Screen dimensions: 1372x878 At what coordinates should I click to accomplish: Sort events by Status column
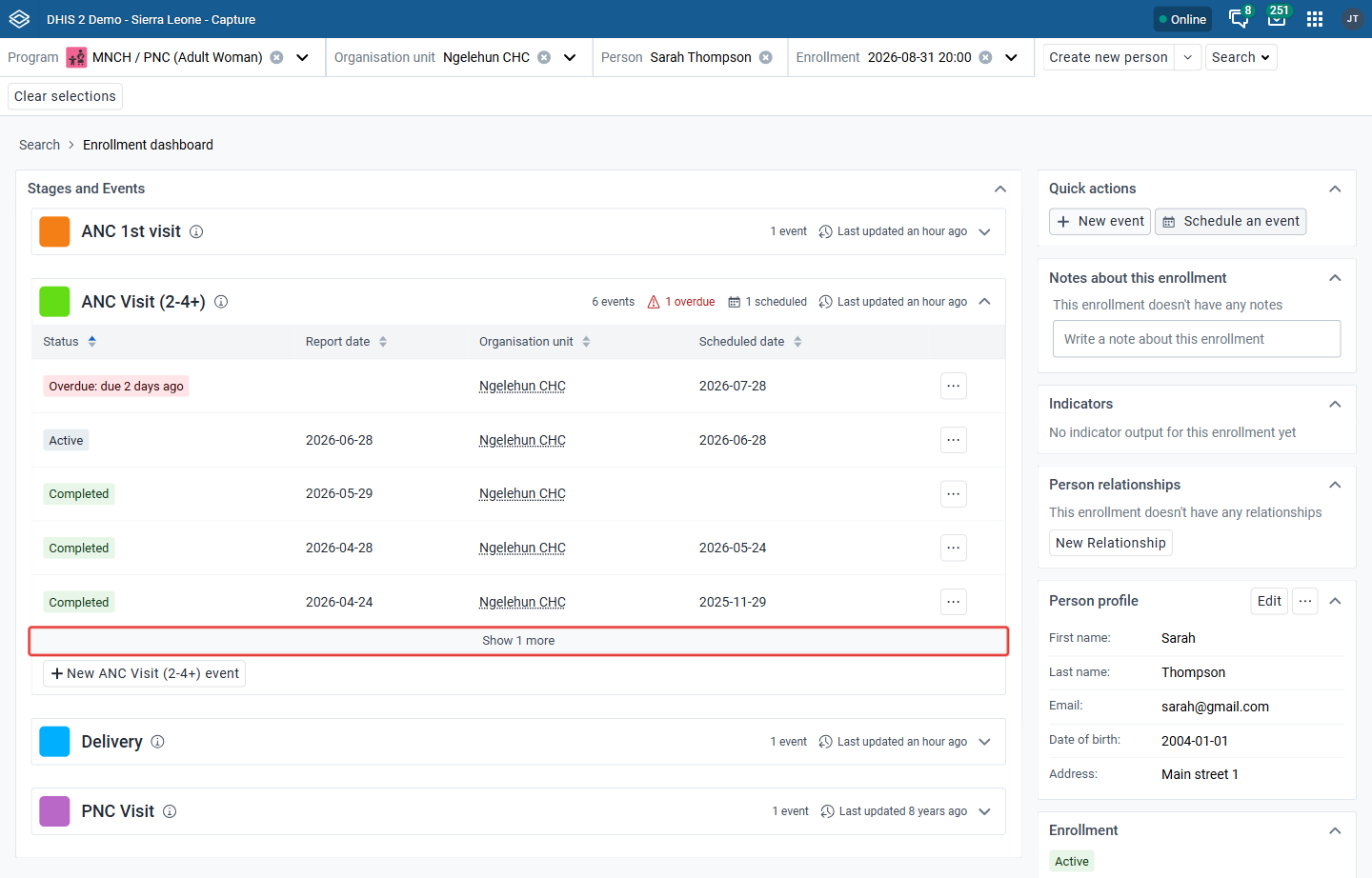(x=70, y=342)
